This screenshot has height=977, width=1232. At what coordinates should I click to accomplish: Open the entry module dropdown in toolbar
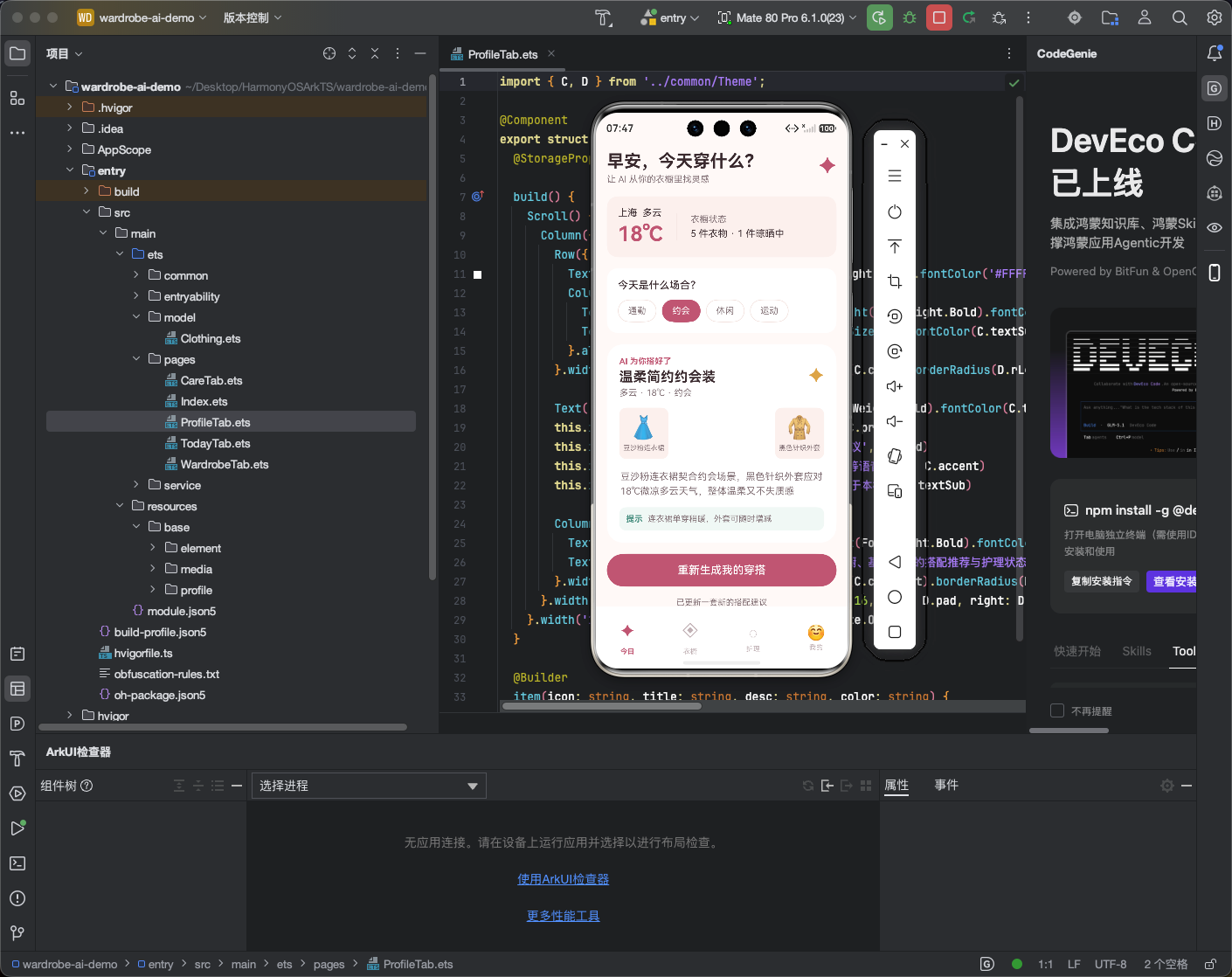pos(670,17)
